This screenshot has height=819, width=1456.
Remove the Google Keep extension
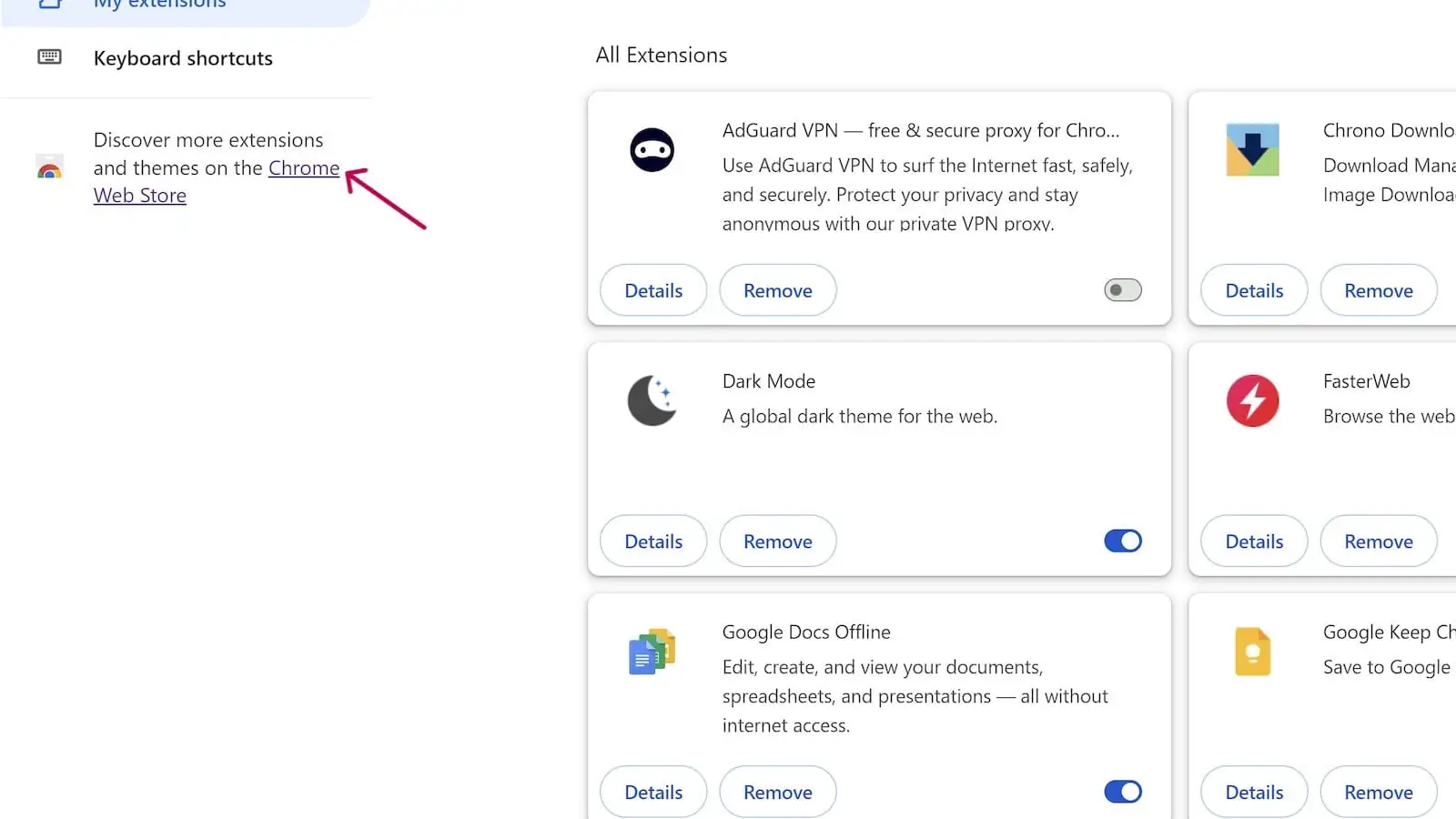[1379, 793]
